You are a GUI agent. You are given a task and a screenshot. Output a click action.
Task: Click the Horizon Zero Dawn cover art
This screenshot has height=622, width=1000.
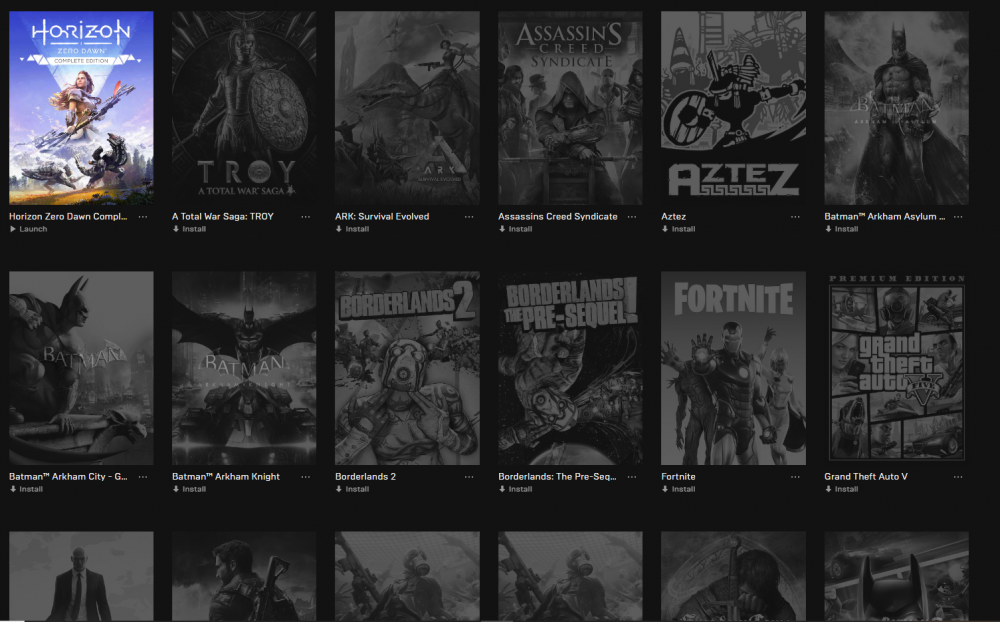pos(81,108)
